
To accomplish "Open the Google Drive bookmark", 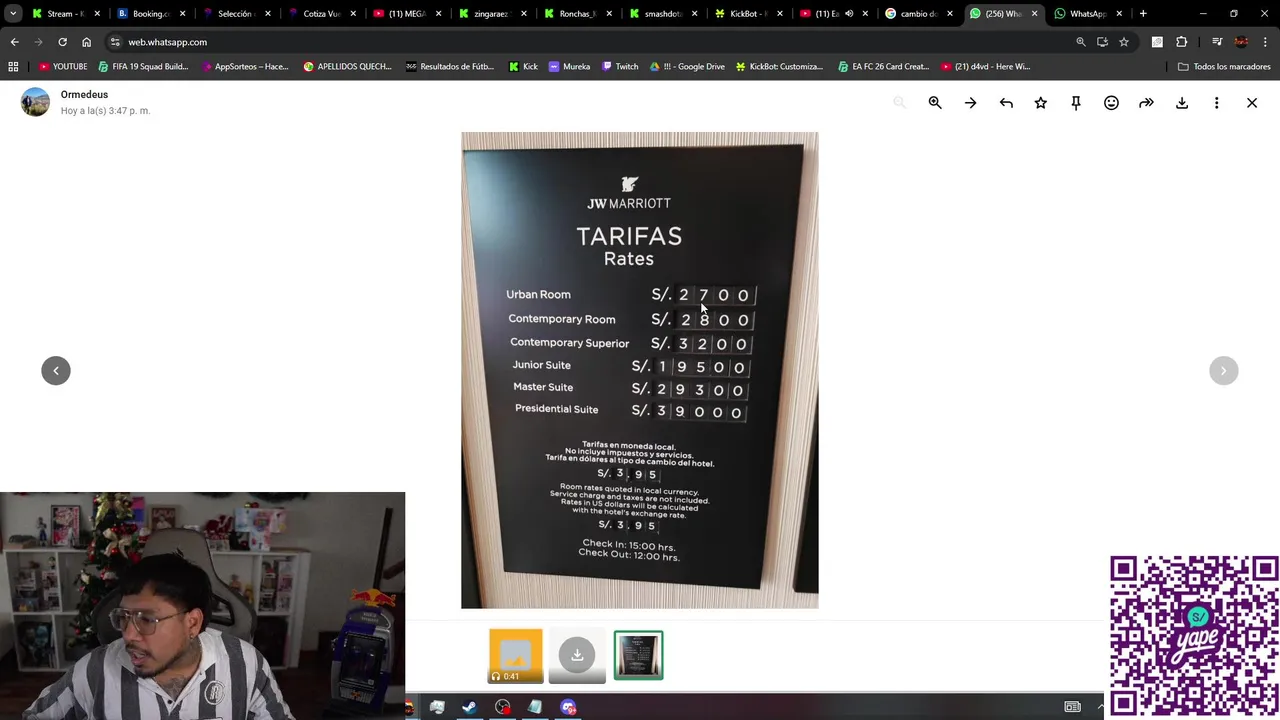I will coord(687,67).
